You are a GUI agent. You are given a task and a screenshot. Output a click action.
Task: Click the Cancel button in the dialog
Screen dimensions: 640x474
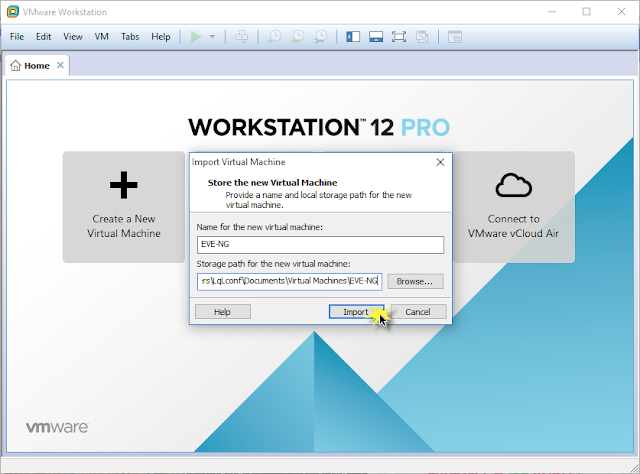tap(418, 312)
